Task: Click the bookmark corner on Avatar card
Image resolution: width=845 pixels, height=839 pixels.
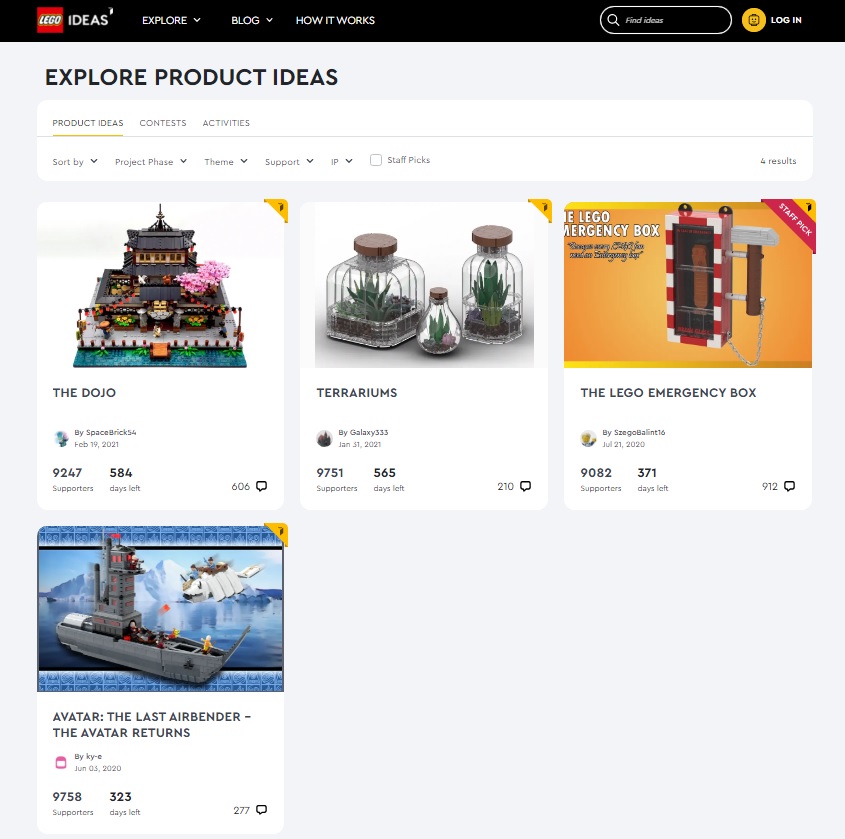Action: 277,534
